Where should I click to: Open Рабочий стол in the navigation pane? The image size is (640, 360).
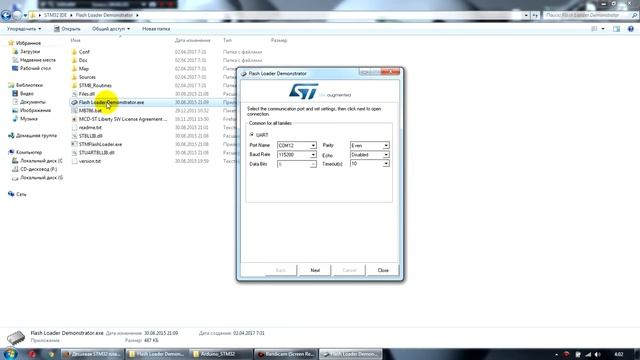[x=32, y=68]
